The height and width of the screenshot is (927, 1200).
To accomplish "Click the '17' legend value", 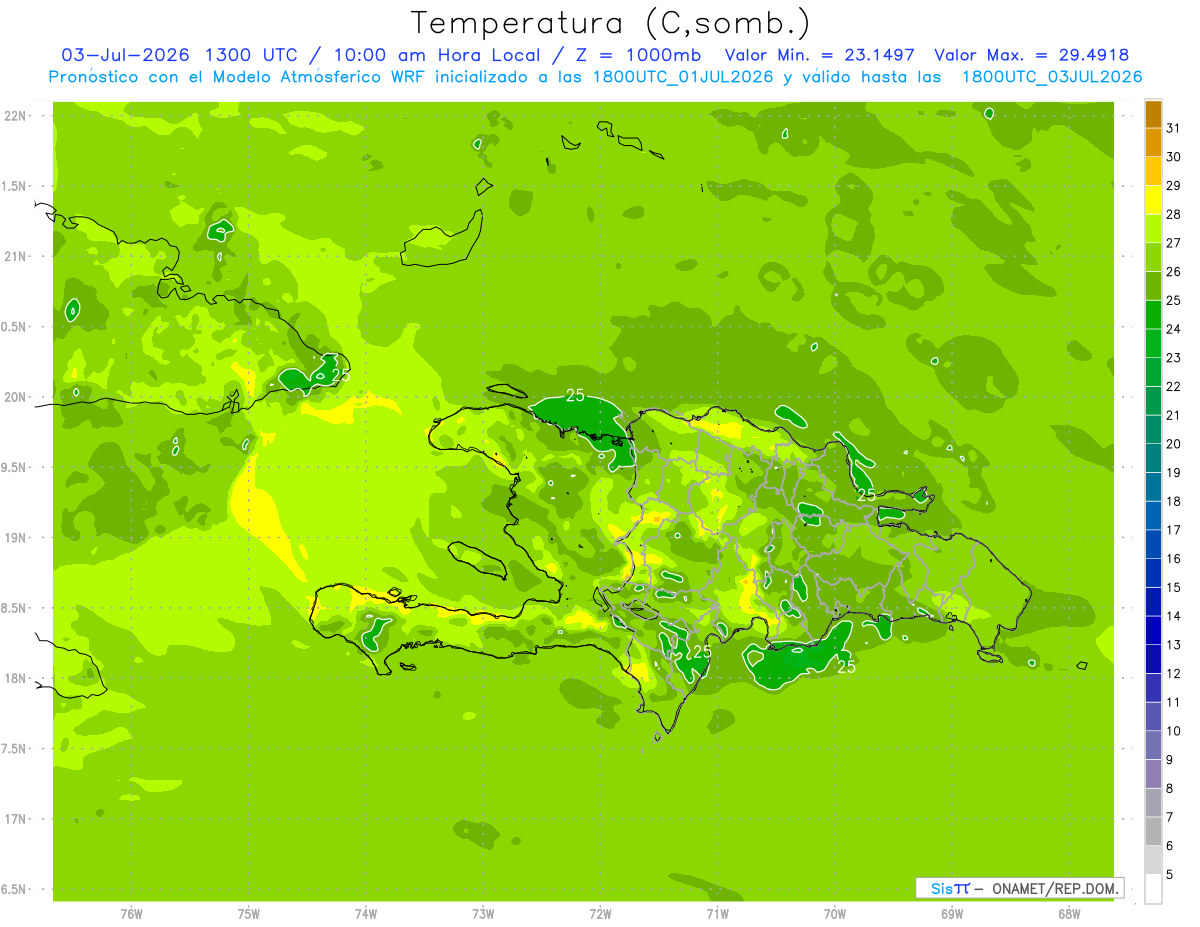I will (1173, 530).
